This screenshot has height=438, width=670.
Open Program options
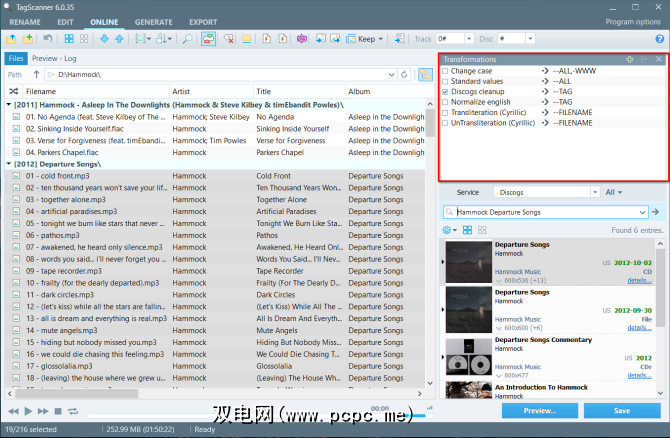pos(633,22)
